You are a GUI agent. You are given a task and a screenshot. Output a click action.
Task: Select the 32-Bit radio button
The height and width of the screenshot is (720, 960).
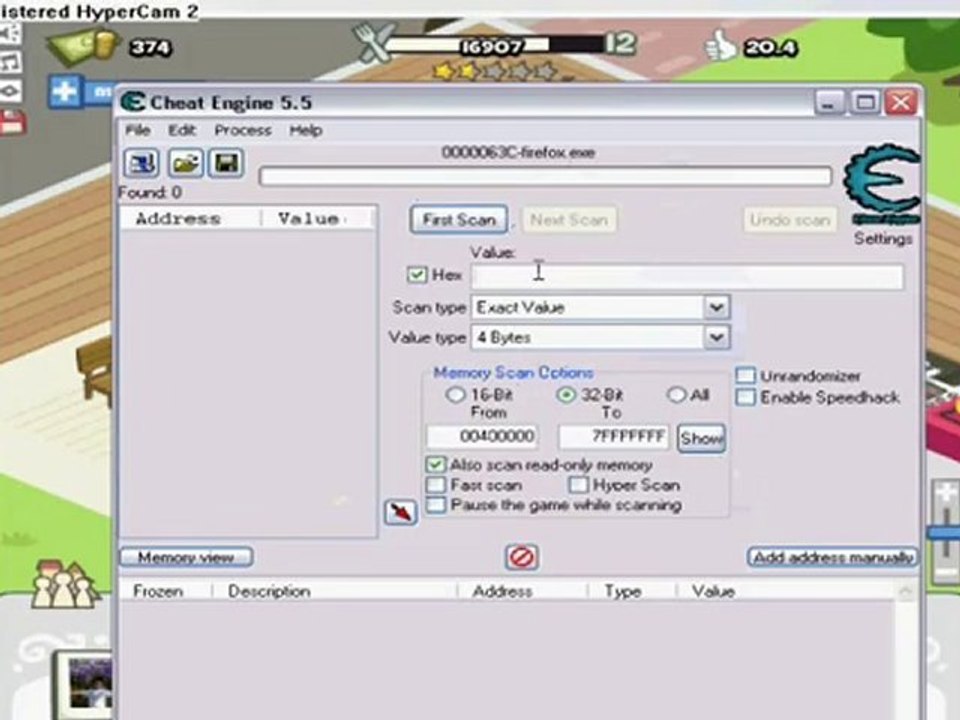(566, 396)
